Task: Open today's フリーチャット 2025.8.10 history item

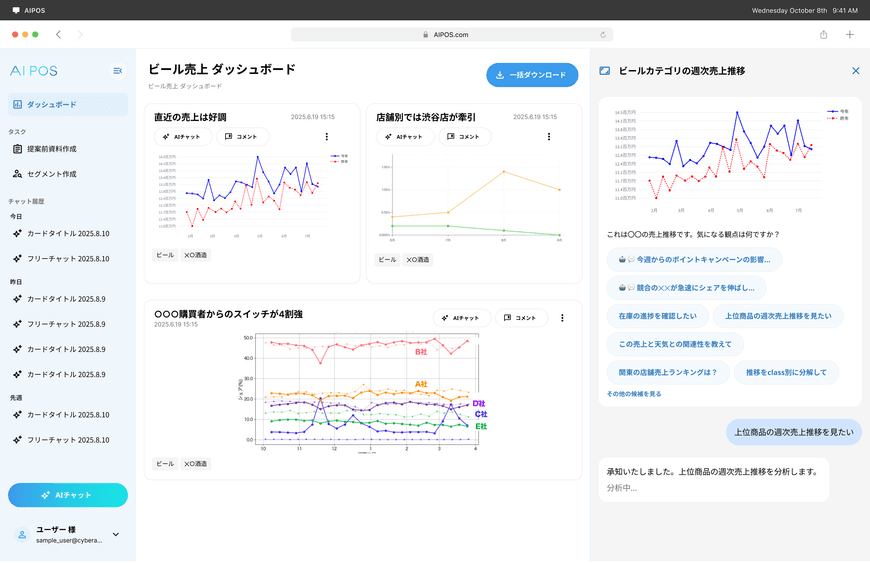Action: coord(67,258)
